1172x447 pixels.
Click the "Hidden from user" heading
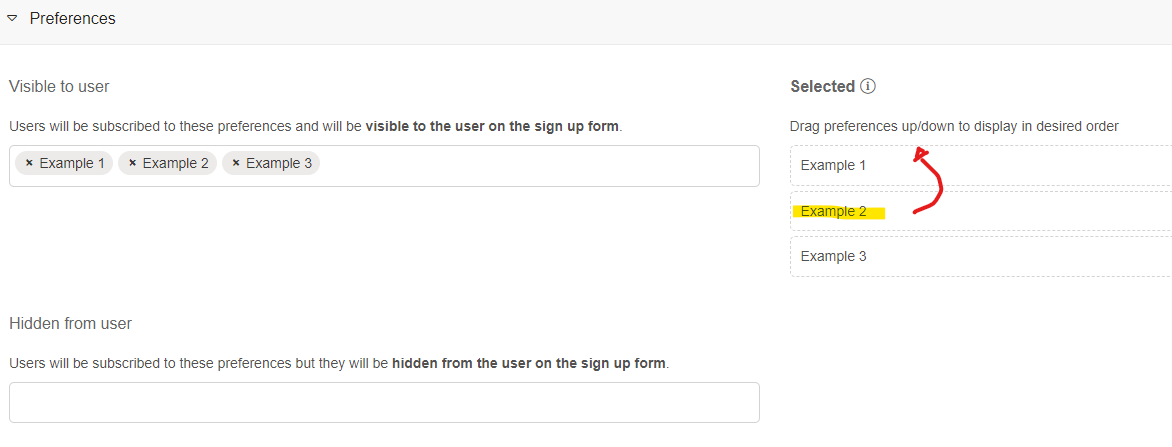point(70,323)
